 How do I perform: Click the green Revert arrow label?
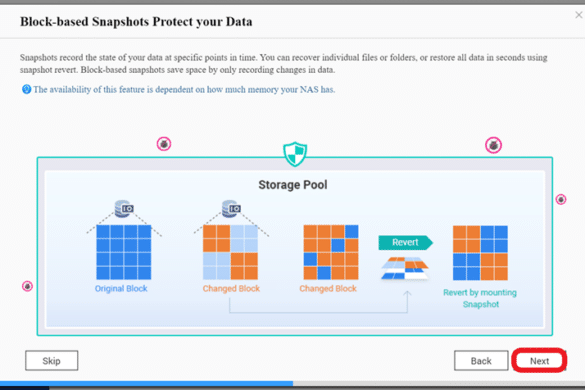pos(406,243)
